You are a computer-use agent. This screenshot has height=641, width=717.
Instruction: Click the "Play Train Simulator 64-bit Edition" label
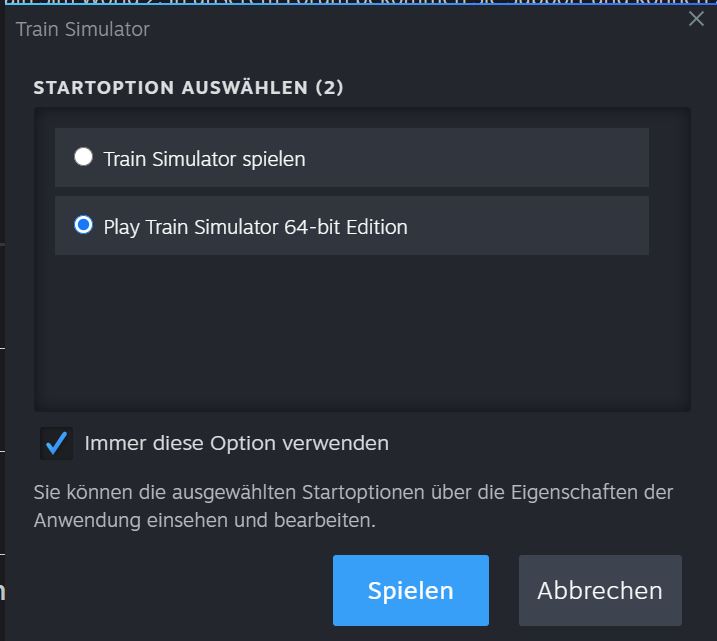click(x=255, y=227)
